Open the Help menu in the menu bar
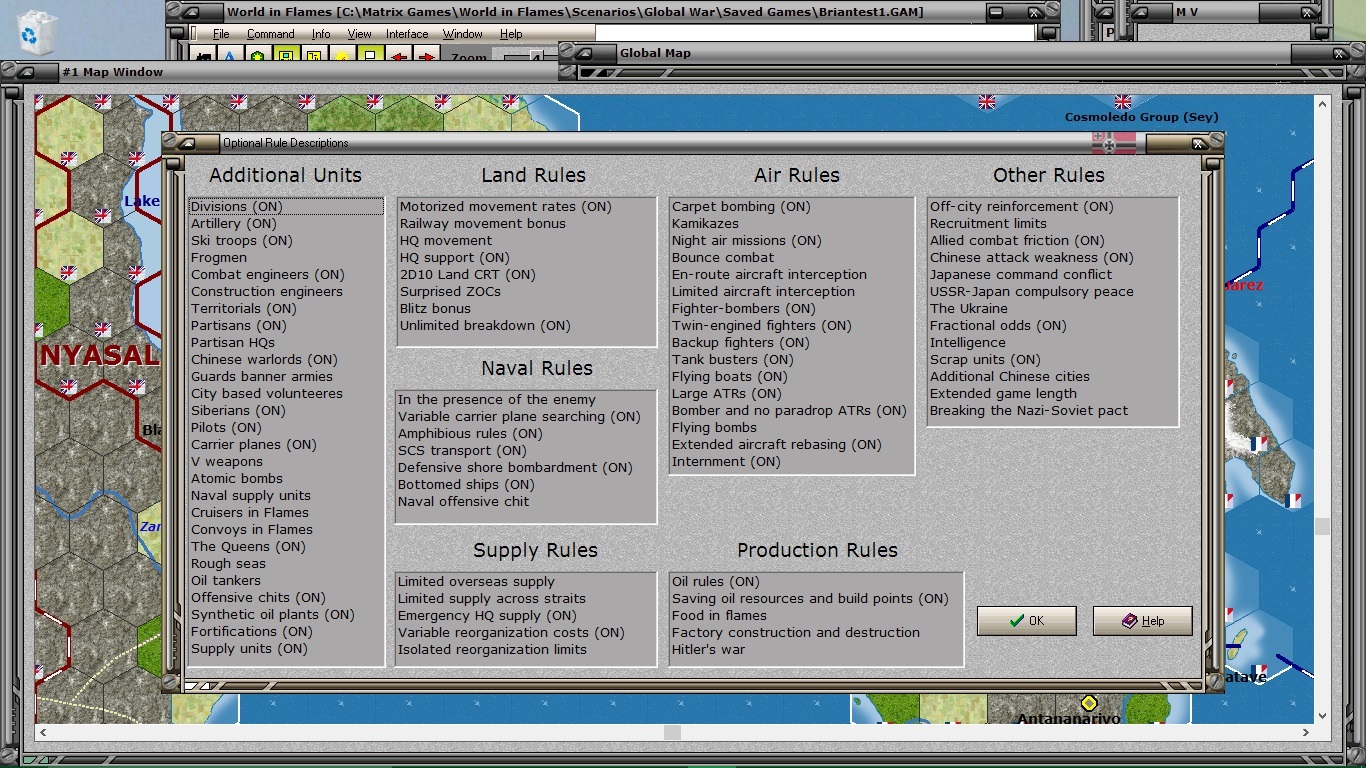 [x=511, y=34]
